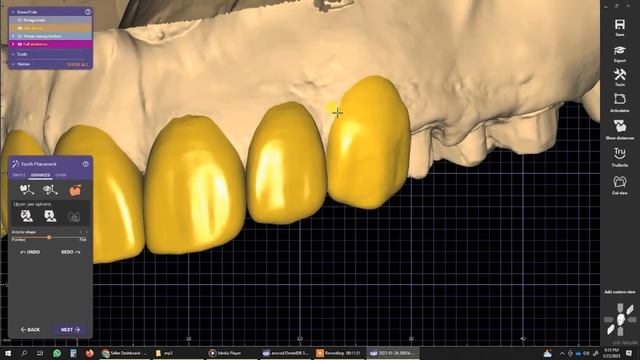Click the Flat end of the Anterior shape slider

pyautogui.click(x=83, y=240)
